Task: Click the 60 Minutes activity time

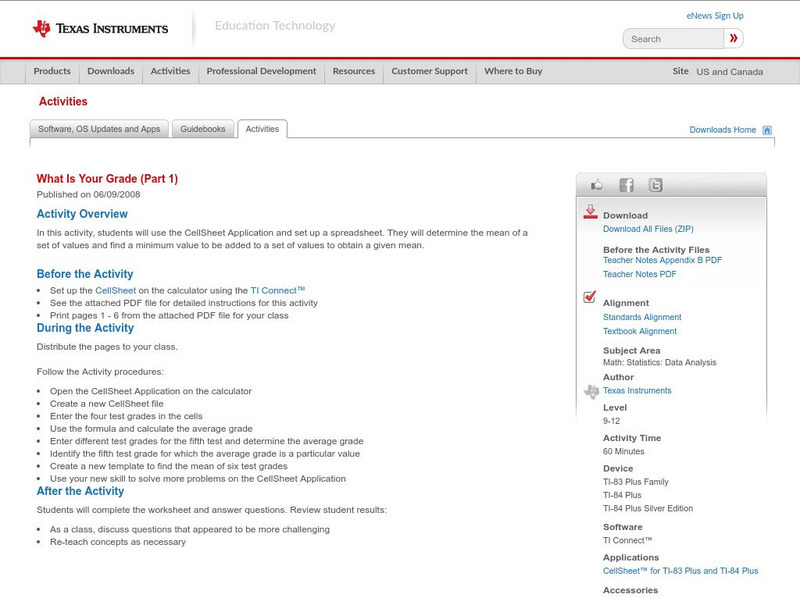Action: click(623, 452)
